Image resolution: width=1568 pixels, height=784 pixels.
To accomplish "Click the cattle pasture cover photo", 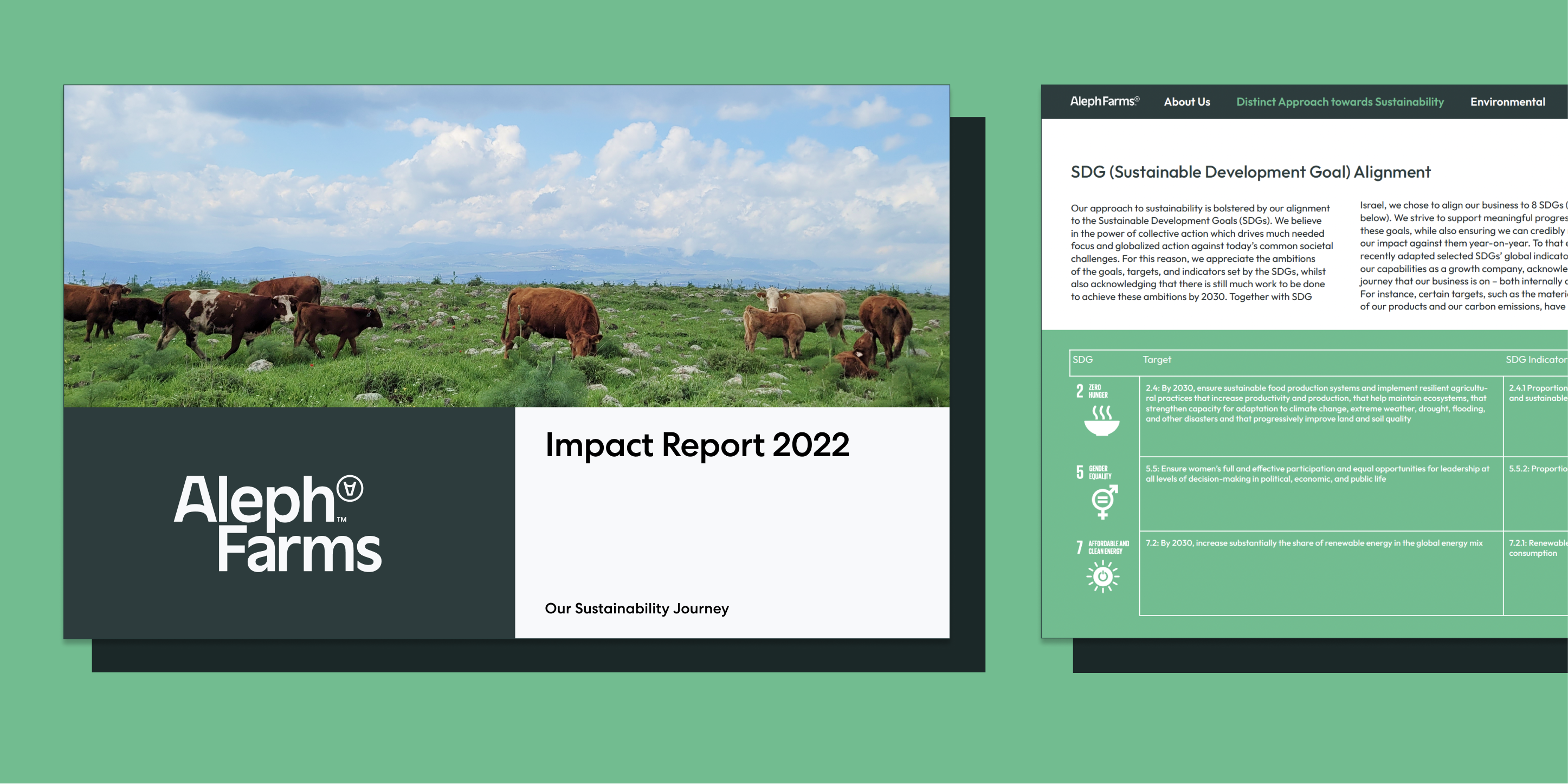I will [506, 246].
